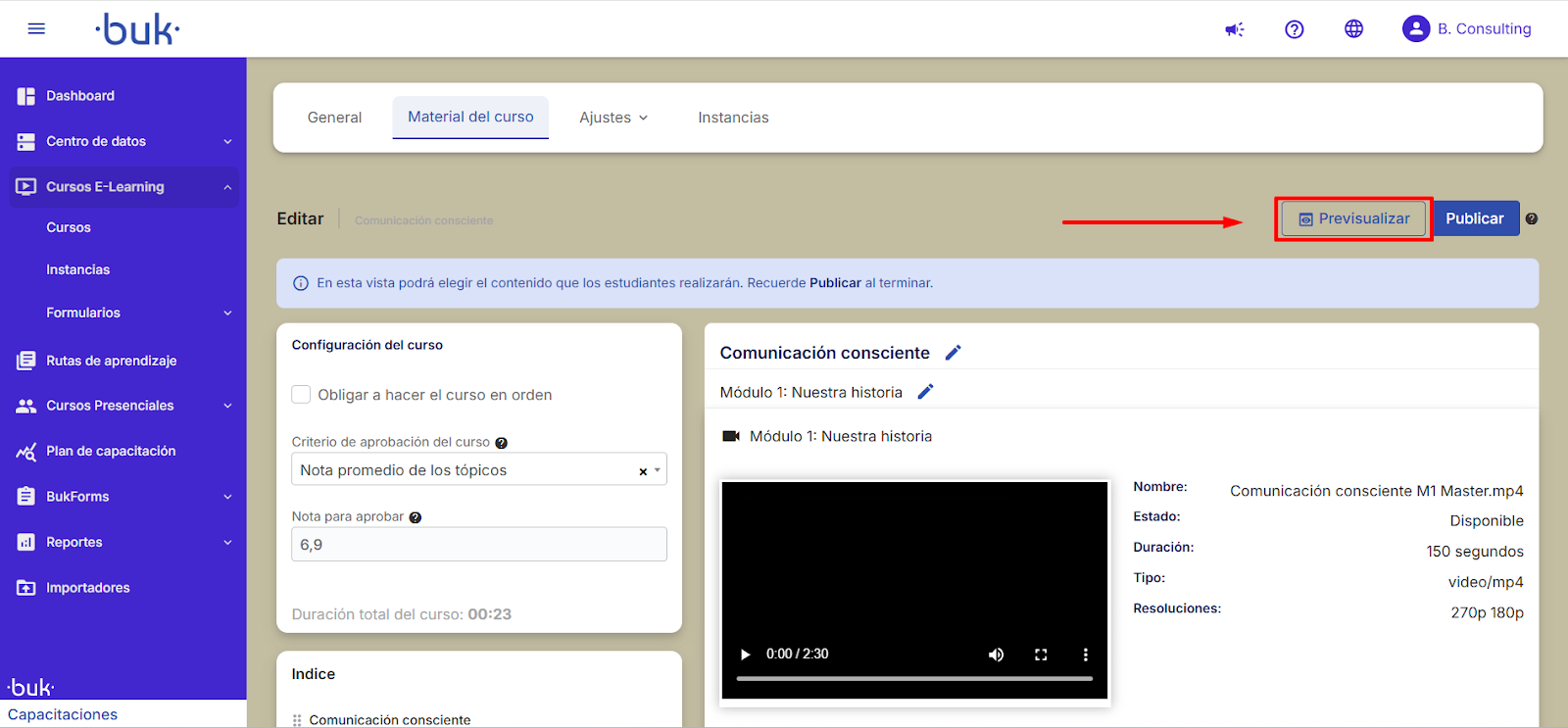Viewport: 1568px width, 728px height.
Task: Open the help question mark icon in header
Action: pyautogui.click(x=1295, y=29)
